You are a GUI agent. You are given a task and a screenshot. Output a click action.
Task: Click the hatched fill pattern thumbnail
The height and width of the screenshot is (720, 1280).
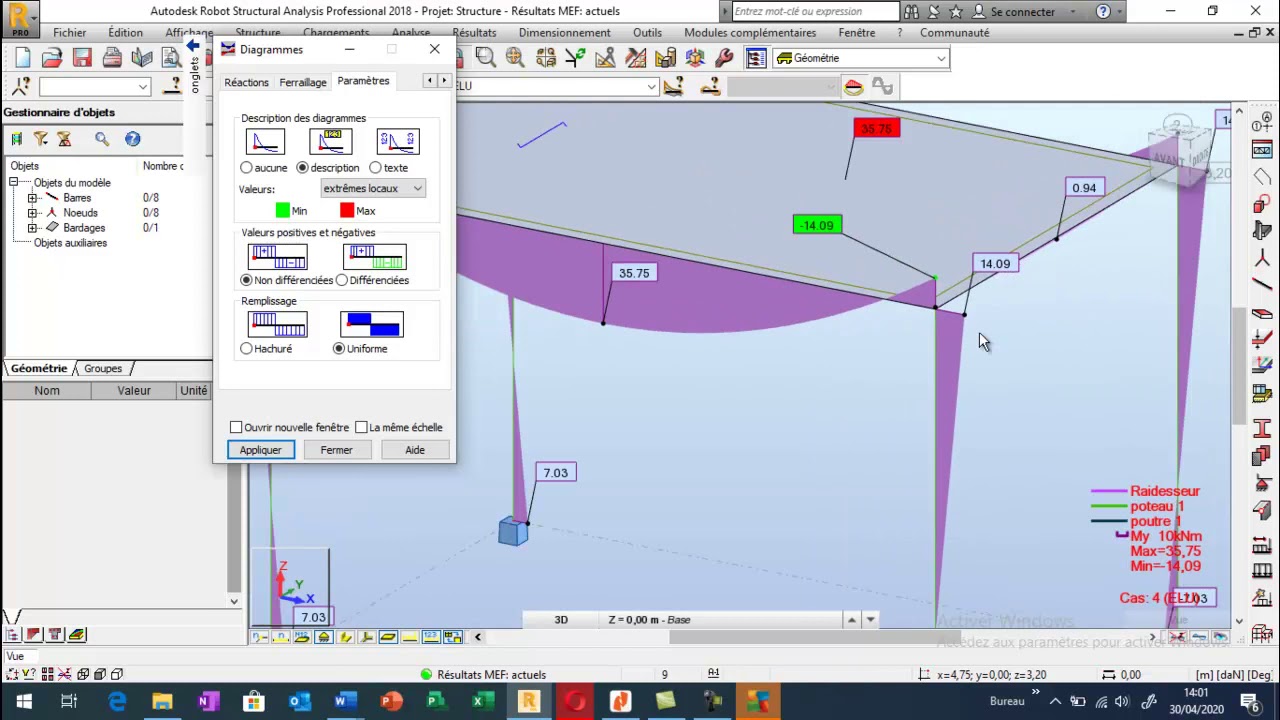click(278, 324)
